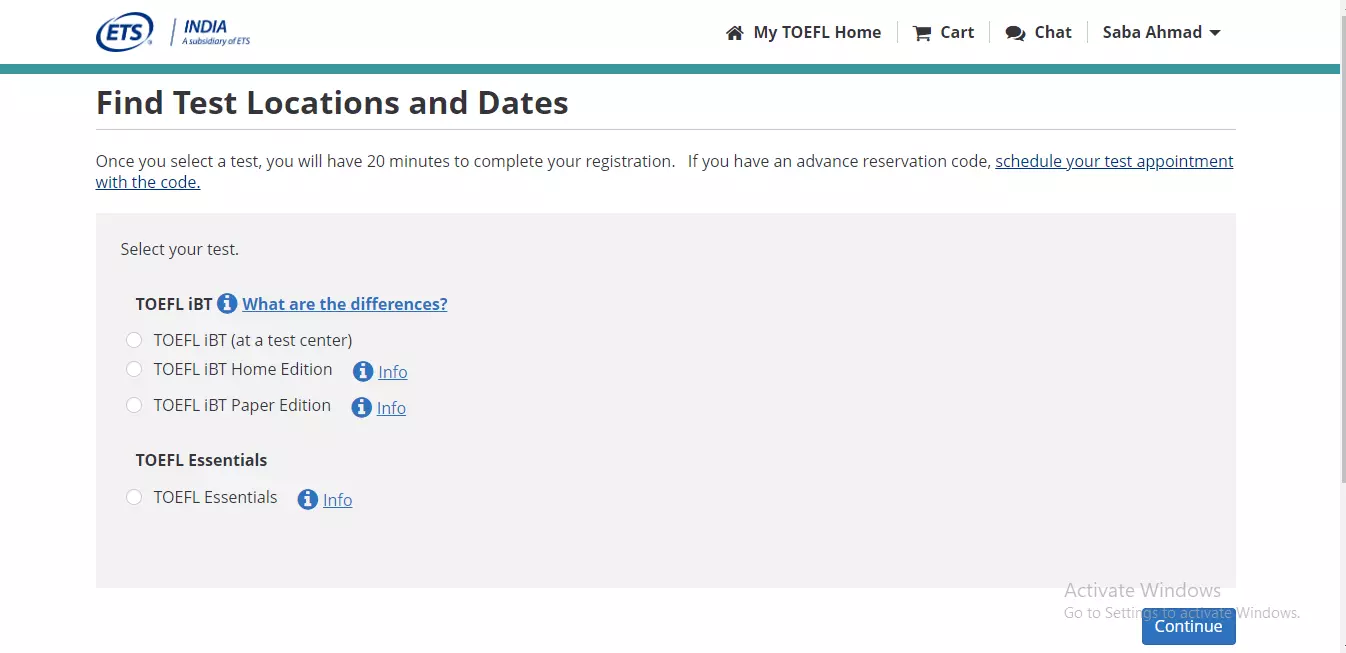Viewport: 1346px width, 653px height.
Task: Open the Chat menu item
Action: [x=1038, y=32]
